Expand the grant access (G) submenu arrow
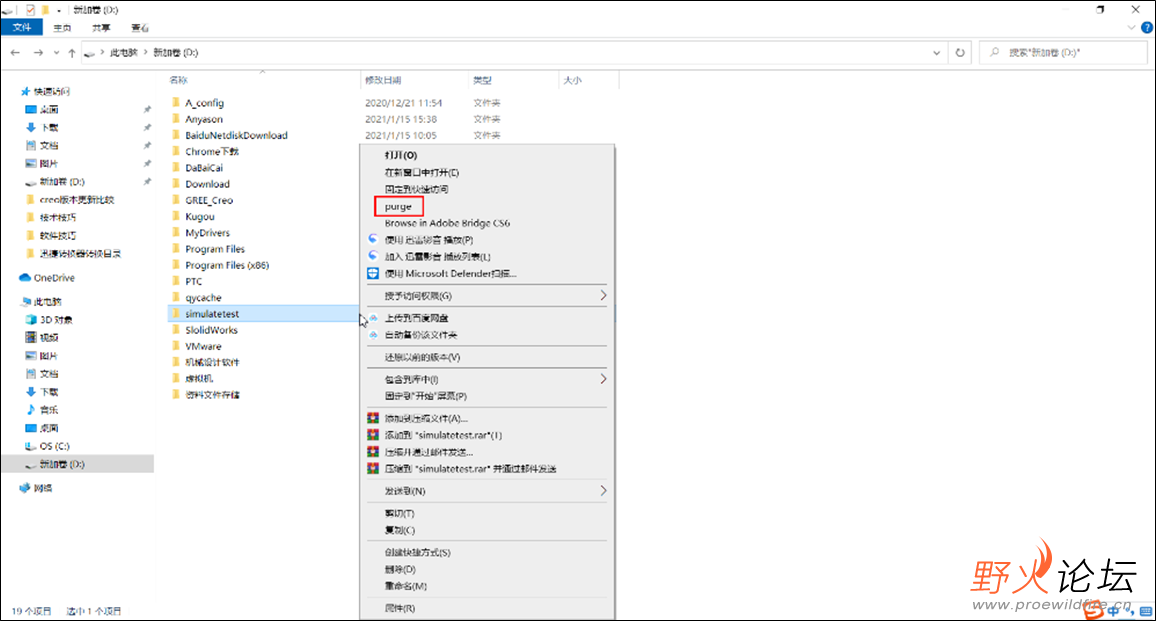This screenshot has width=1156, height=621. [603, 296]
